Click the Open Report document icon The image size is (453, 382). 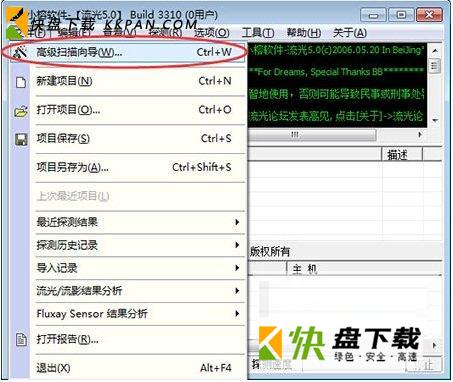click(x=21, y=340)
